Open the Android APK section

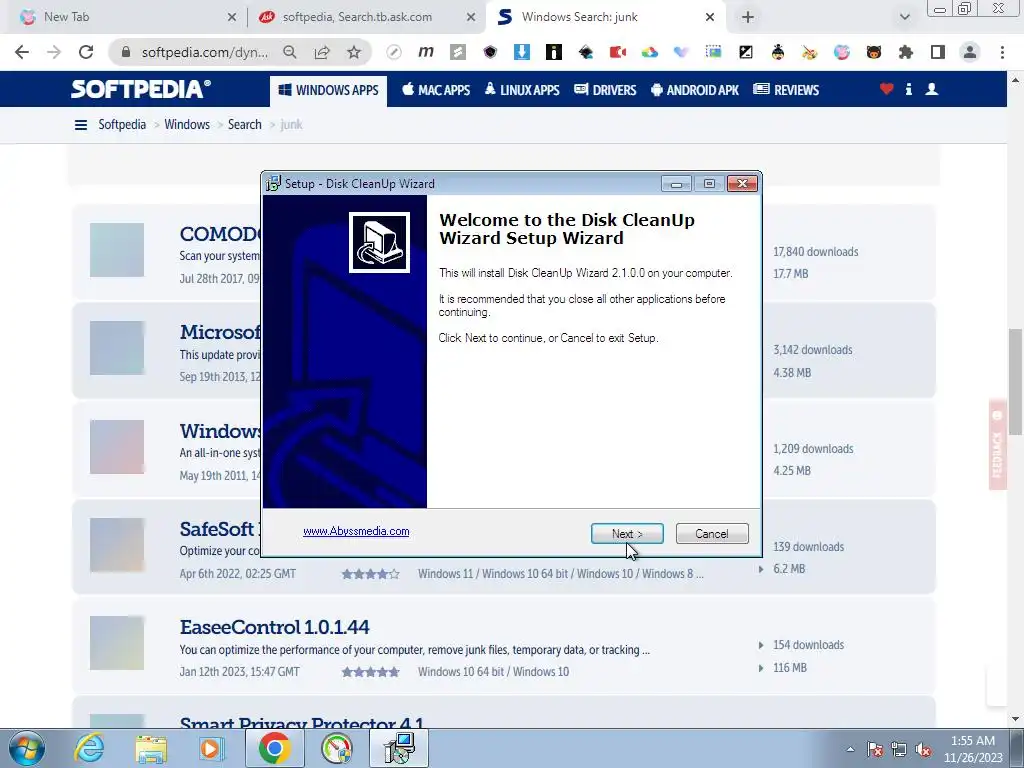pos(695,90)
